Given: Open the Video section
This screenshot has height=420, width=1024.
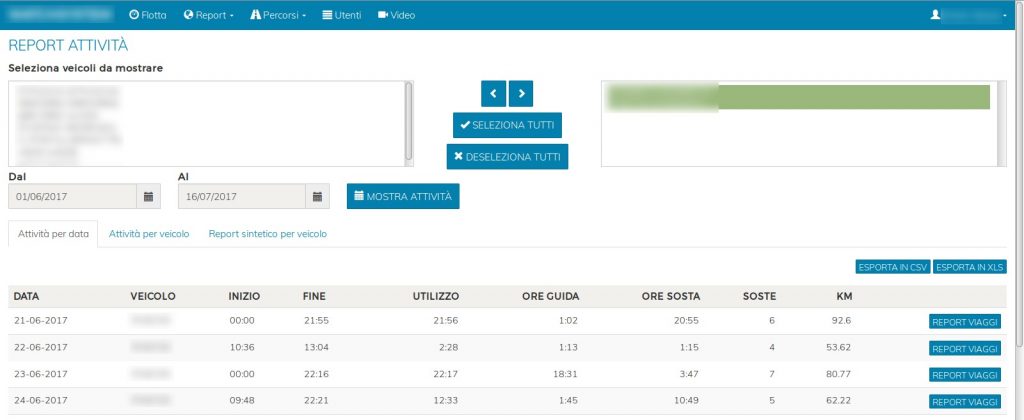Looking at the screenshot, I should [x=396, y=15].
